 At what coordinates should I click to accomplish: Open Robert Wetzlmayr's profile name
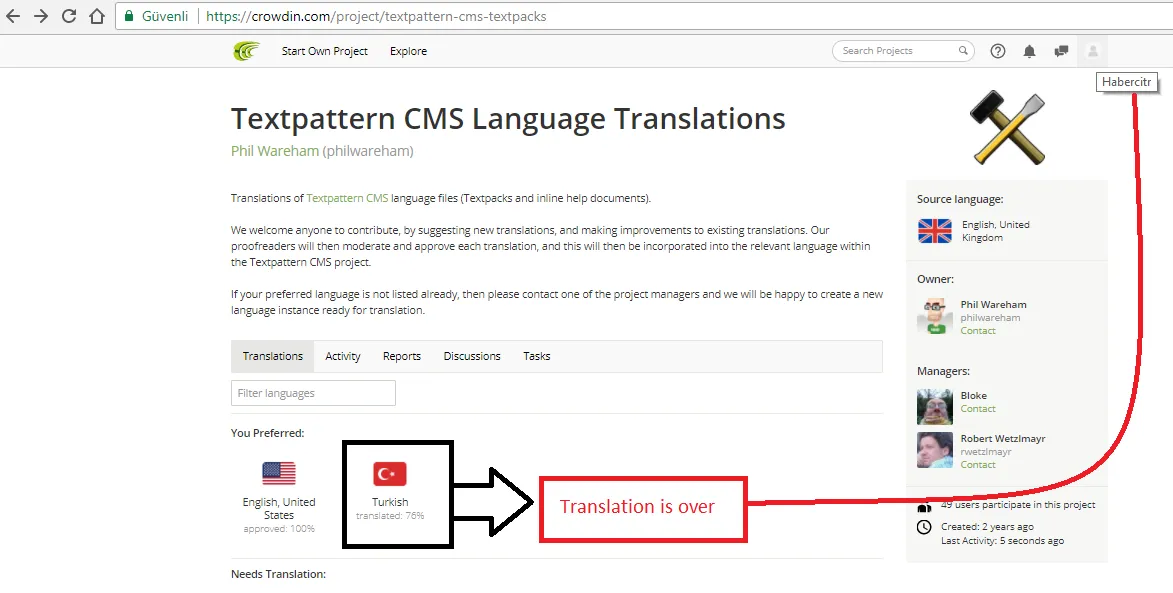point(1003,438)
